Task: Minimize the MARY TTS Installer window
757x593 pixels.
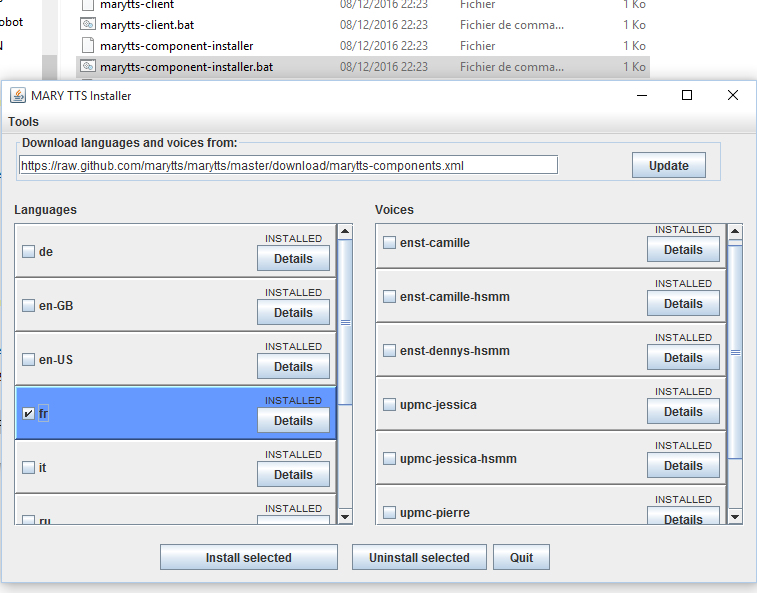Action: (x=642, y=96)
